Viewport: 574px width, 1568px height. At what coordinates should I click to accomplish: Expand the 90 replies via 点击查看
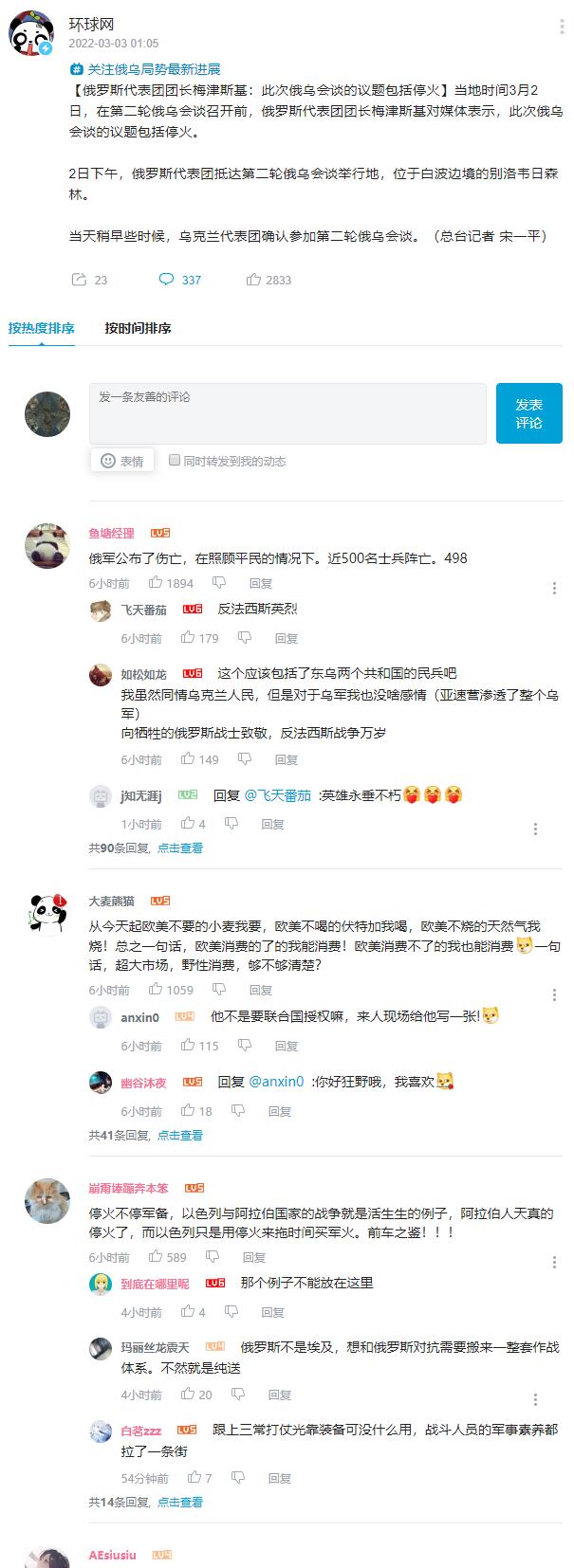point(180,848)
